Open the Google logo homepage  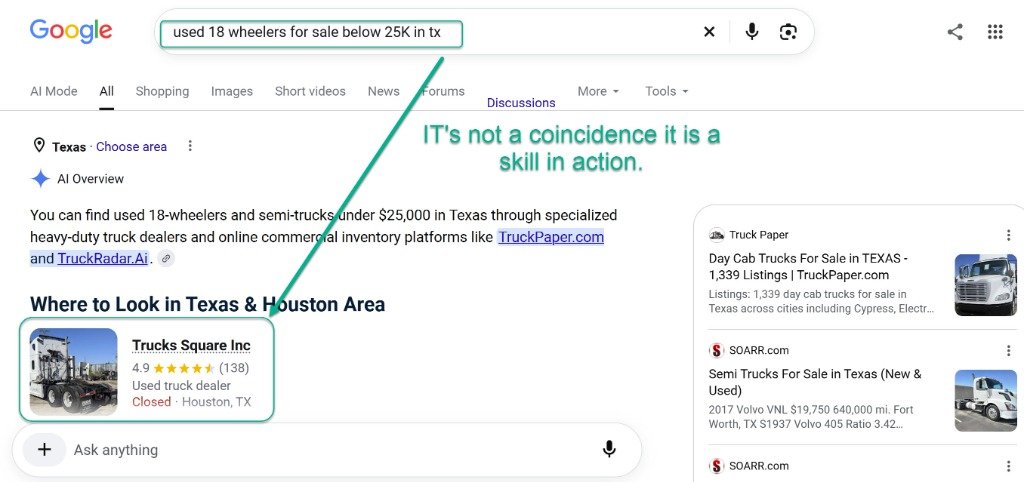[x=71, y=31]
